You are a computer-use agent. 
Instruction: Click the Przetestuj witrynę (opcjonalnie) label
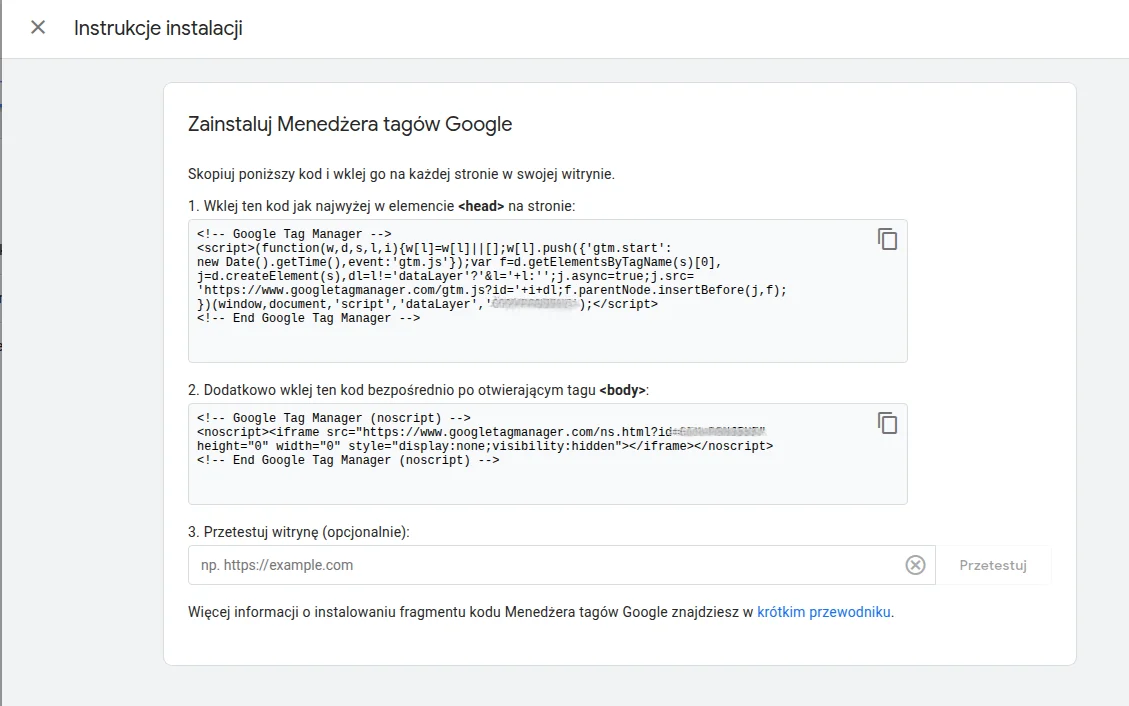pyautogui.click(x=299, y=532)
